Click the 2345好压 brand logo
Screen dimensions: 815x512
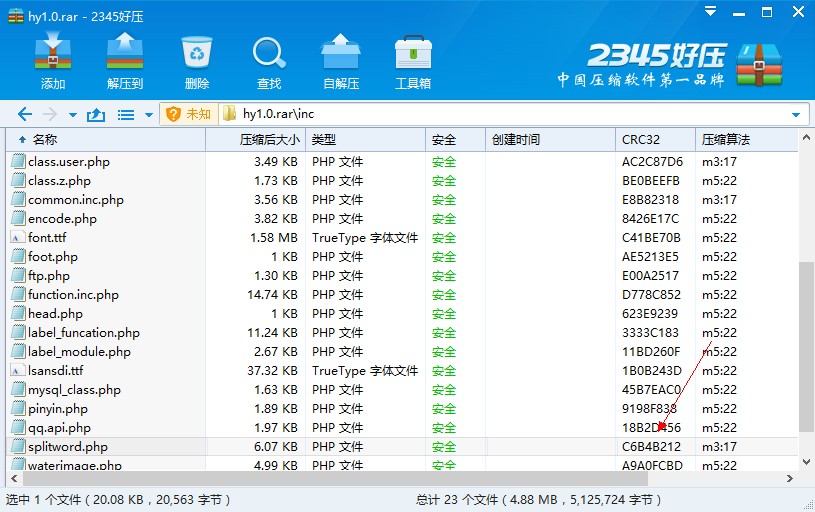tap(669, 64)
